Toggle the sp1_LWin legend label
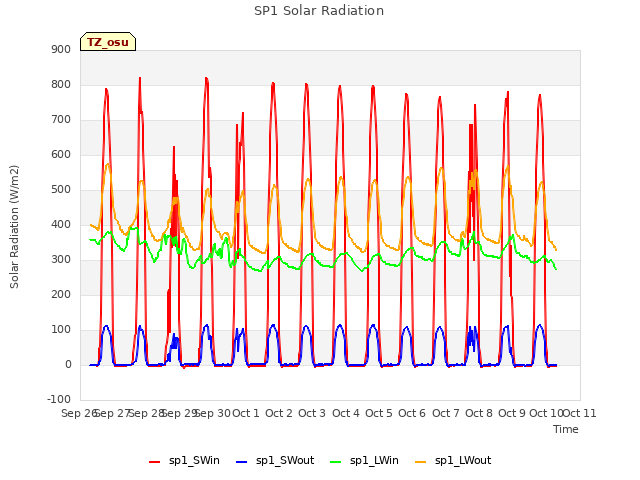Image resolution: width=640 pixels, height=480 pixels. click(x=374, y=460)
